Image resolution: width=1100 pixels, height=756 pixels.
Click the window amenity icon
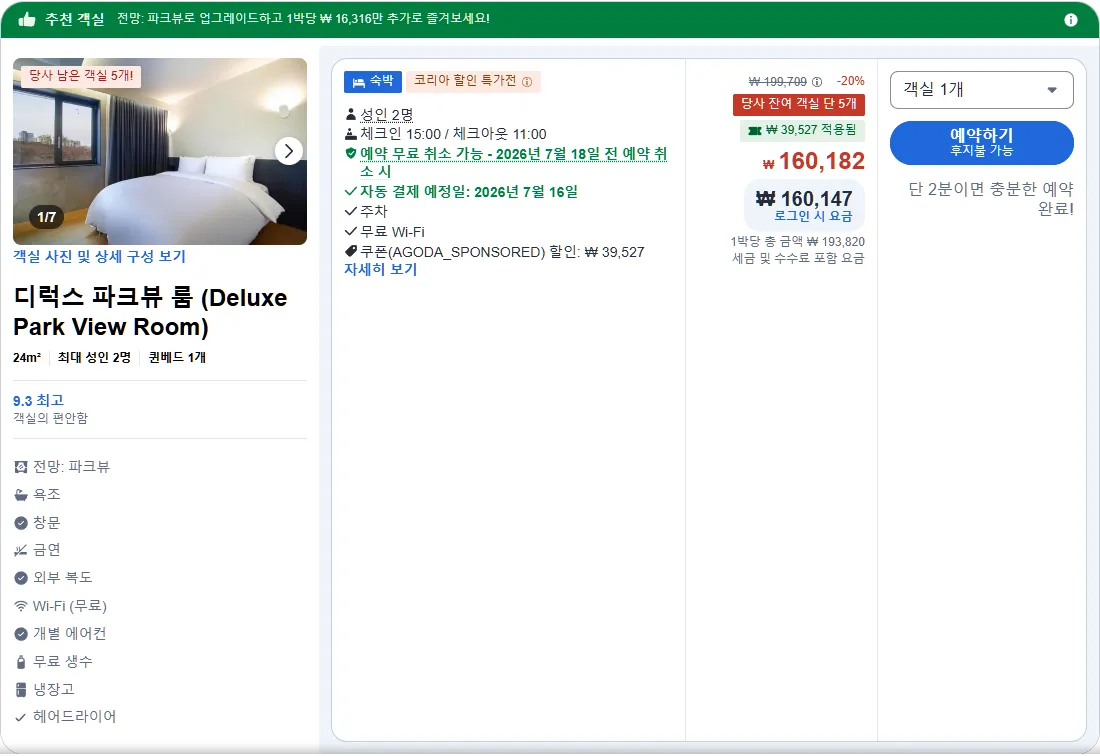click(x=21, y=522)
